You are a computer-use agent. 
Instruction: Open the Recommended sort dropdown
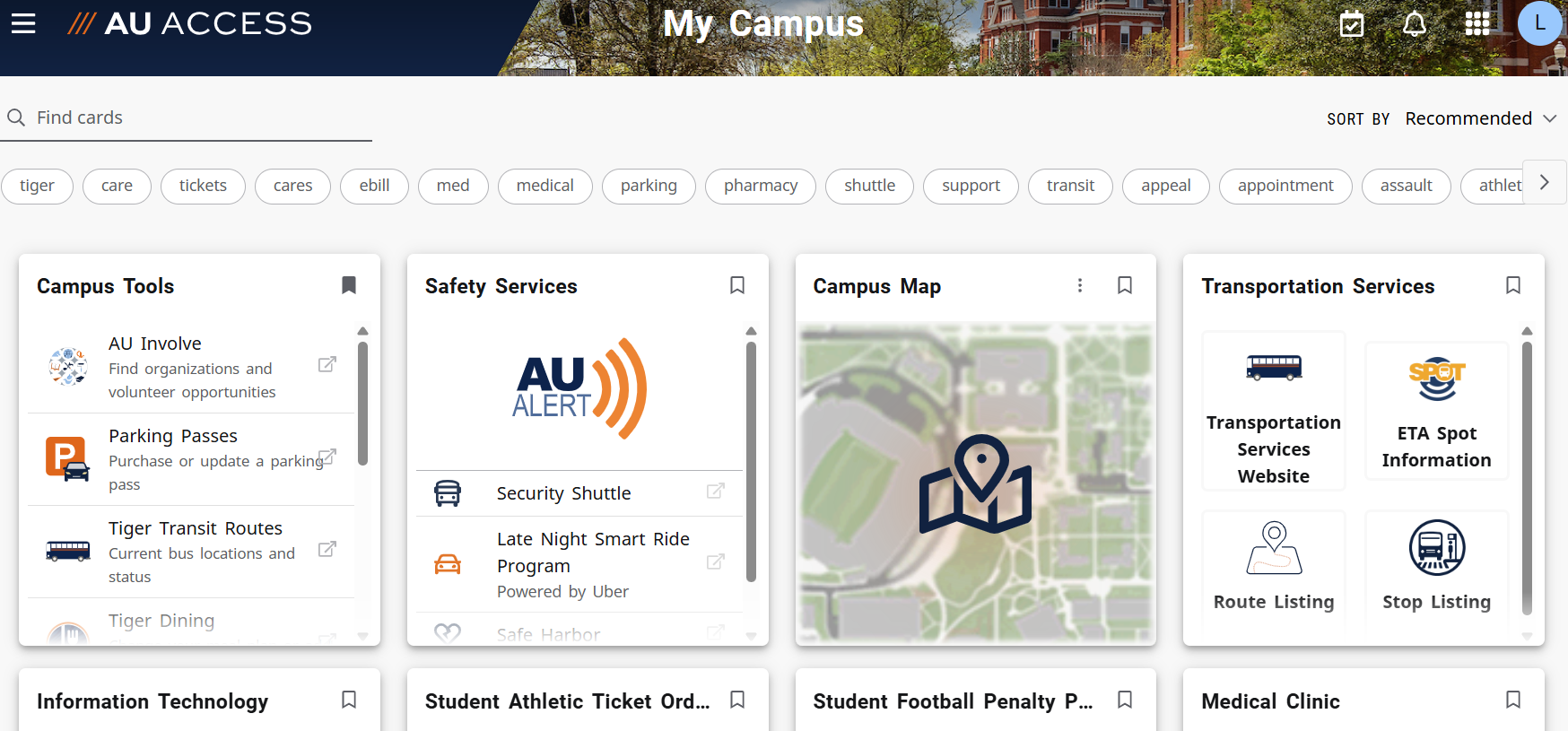pos(1480,117)
